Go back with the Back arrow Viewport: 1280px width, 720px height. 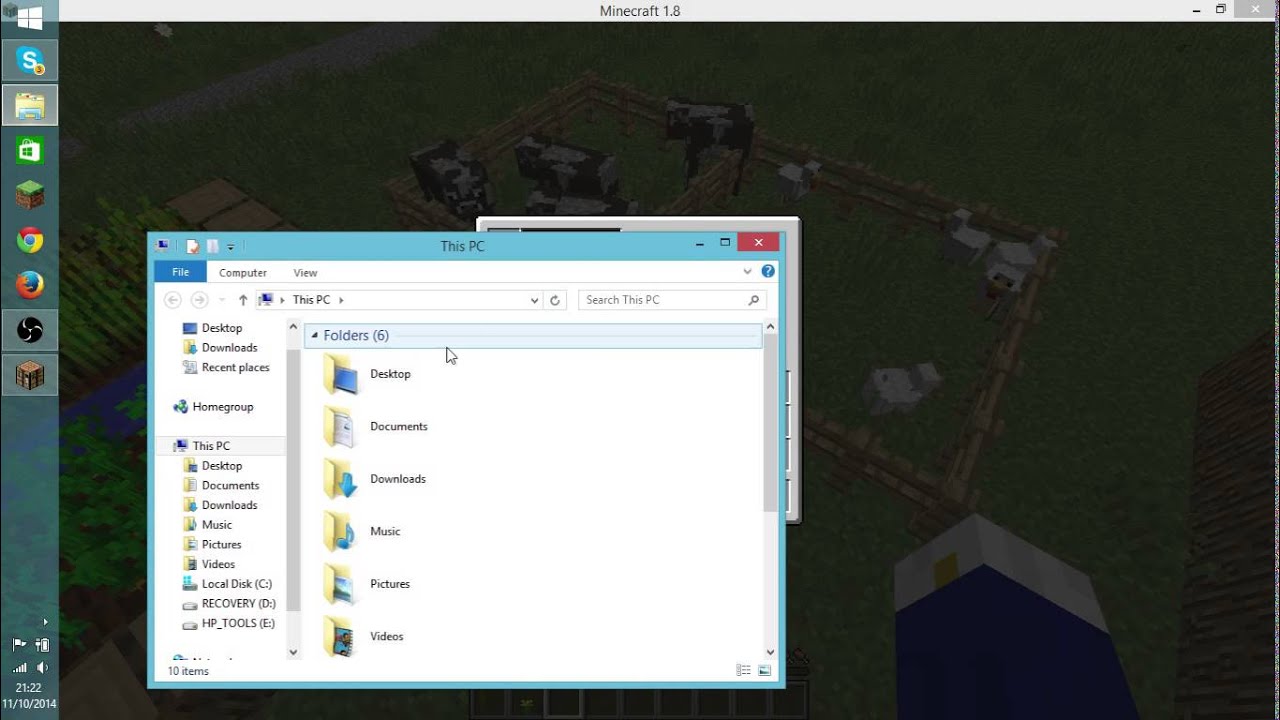(172, 300)
